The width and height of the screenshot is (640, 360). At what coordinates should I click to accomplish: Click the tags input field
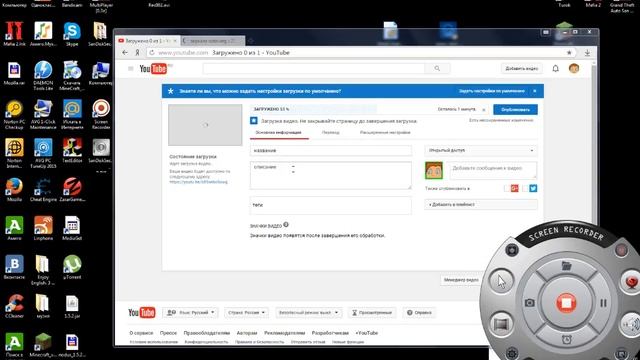point(331,205)
